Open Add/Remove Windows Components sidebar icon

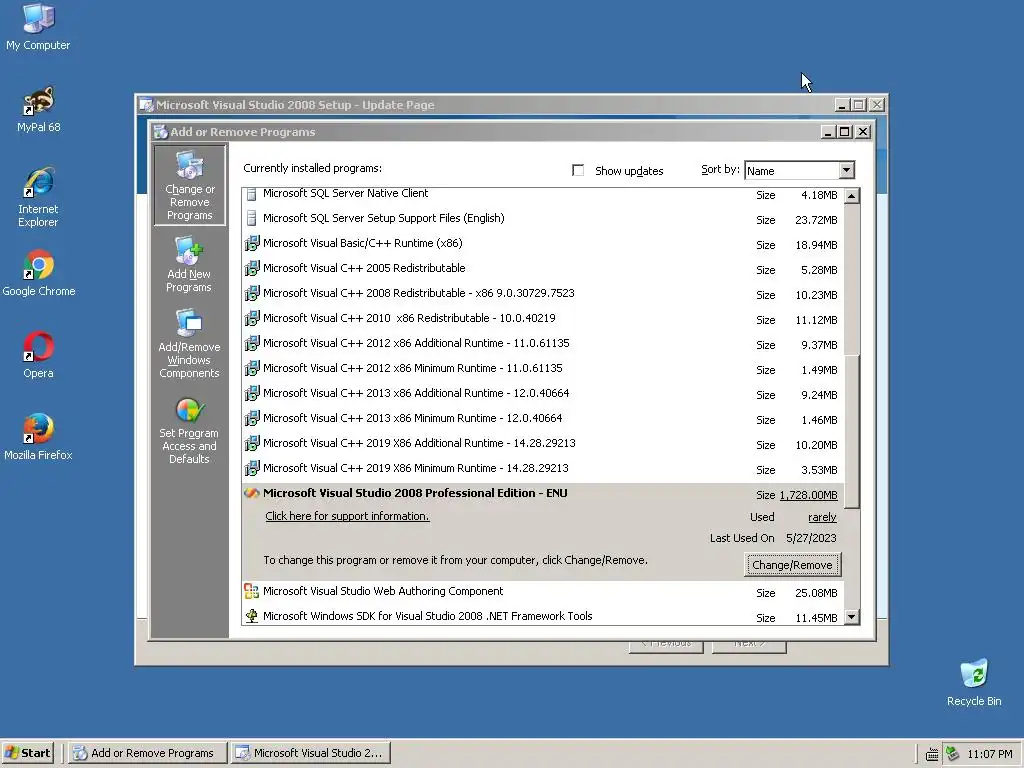189,344
